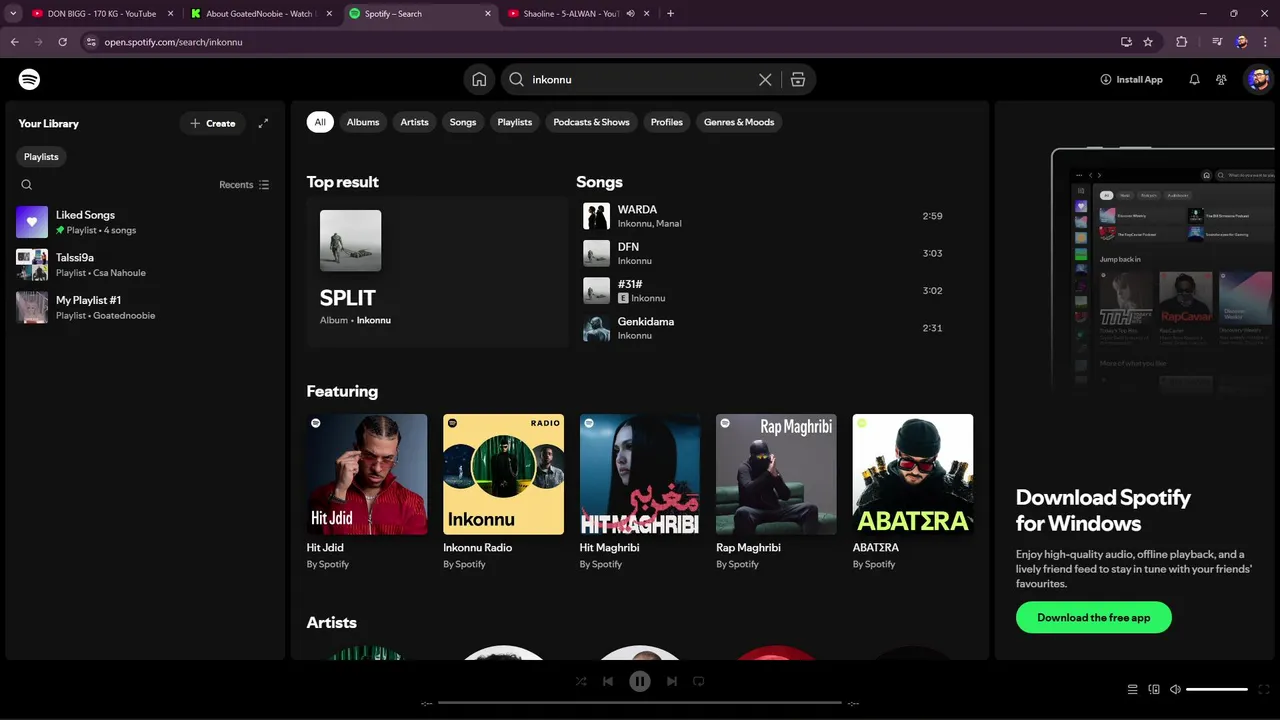Reload the Spotify page
The width and height of the screenshot is (1280, 720).
[x=62, y=42]
